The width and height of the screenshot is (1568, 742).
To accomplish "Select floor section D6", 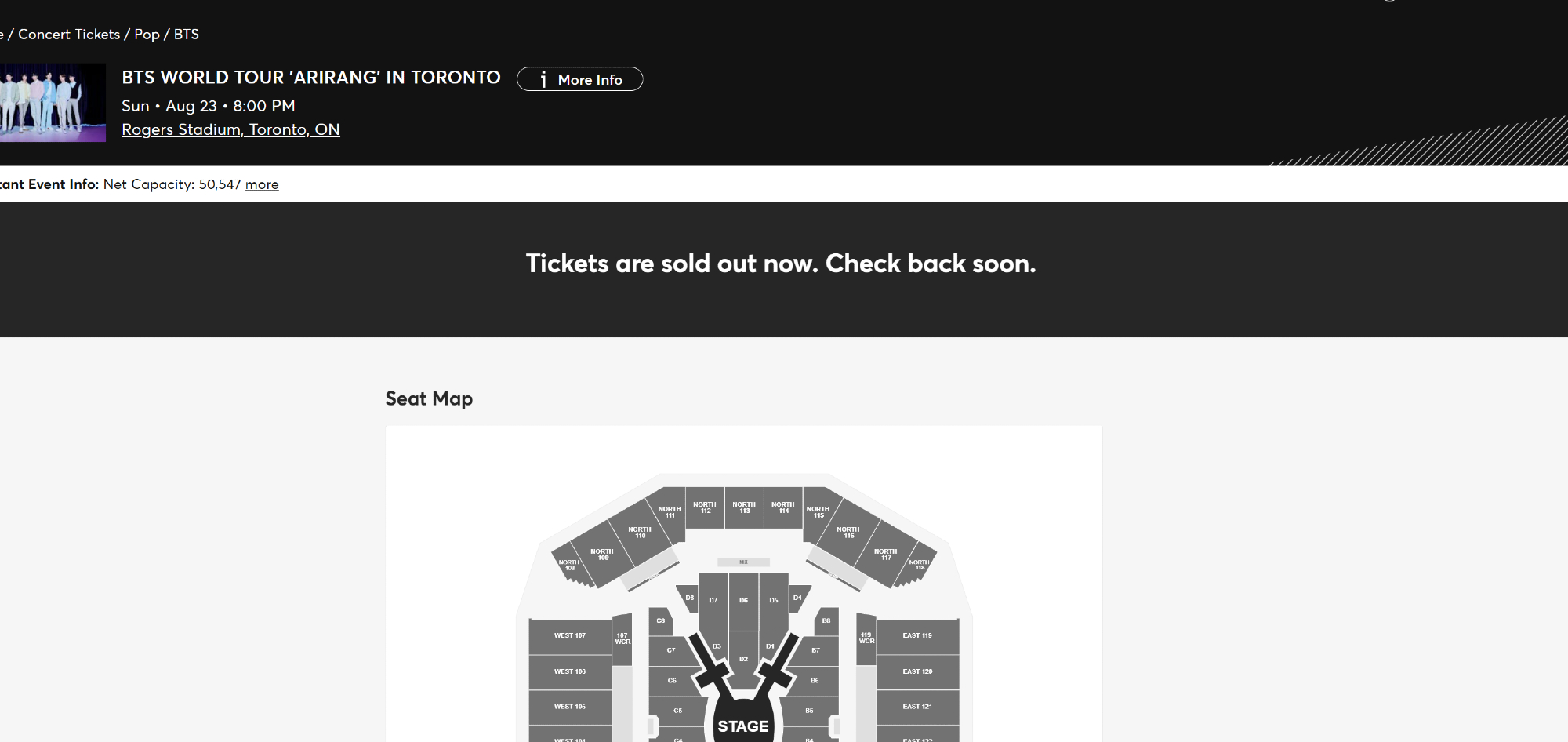I will point(743,601).
